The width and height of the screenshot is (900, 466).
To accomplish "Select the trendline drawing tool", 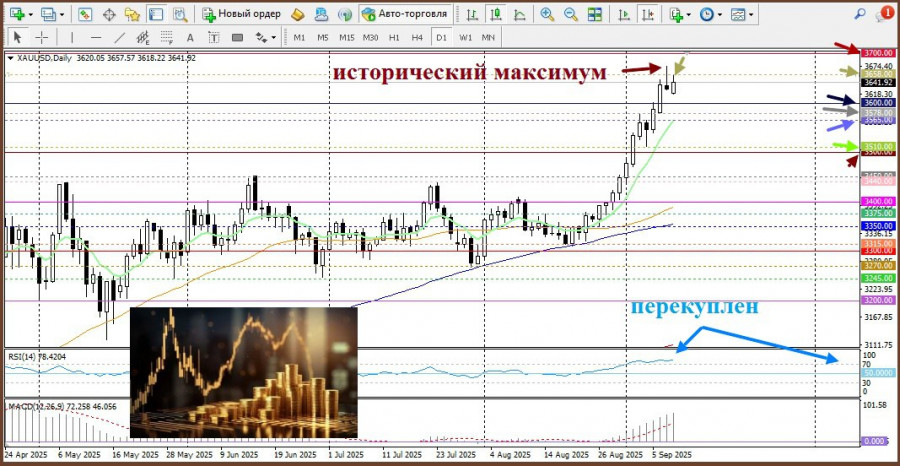I will [x=121, y=37].
